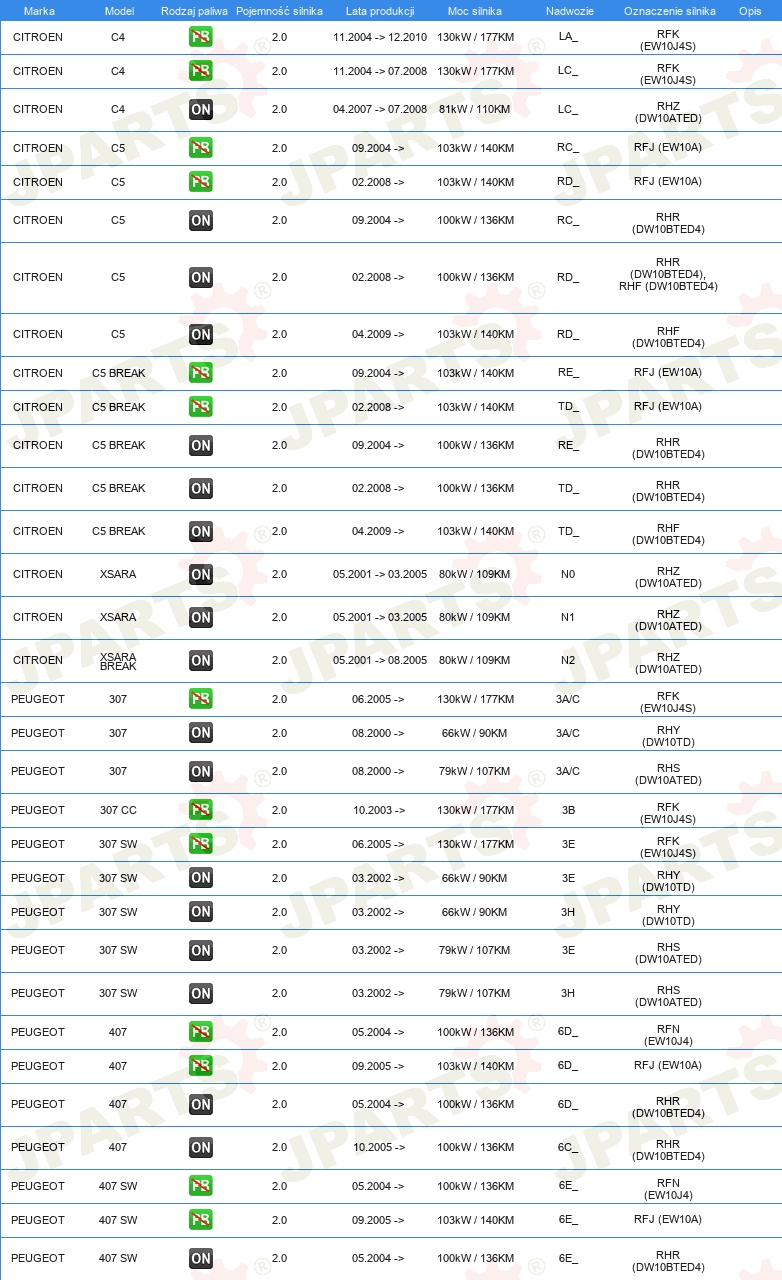
Task: Click the PB icon in the 407 SW RFN row
Action: pos(200,1186)
